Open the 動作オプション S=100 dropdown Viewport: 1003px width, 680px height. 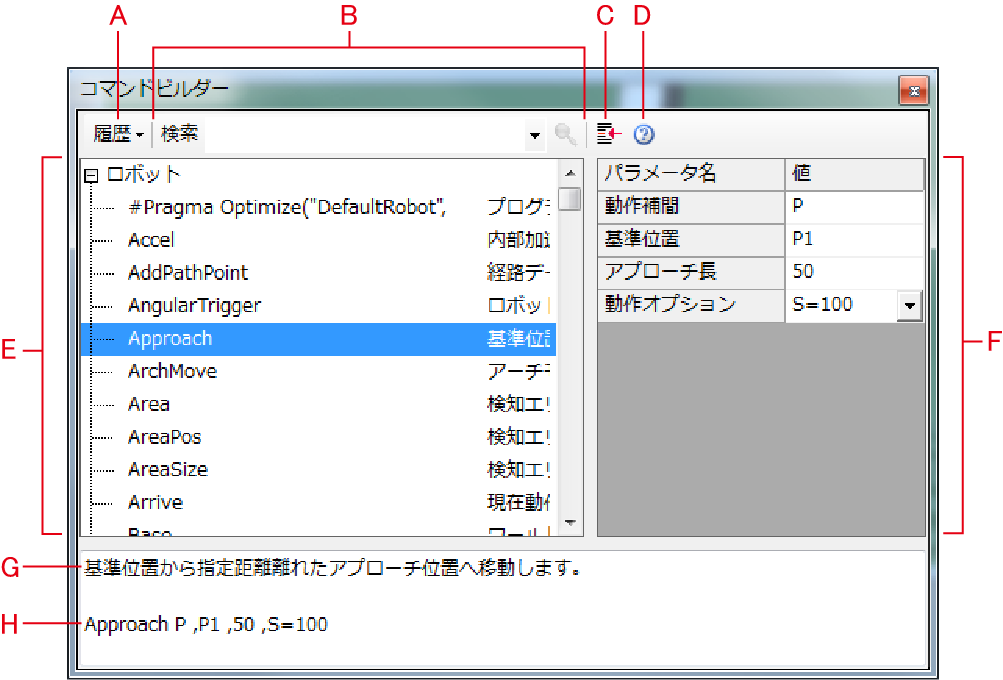909,306
